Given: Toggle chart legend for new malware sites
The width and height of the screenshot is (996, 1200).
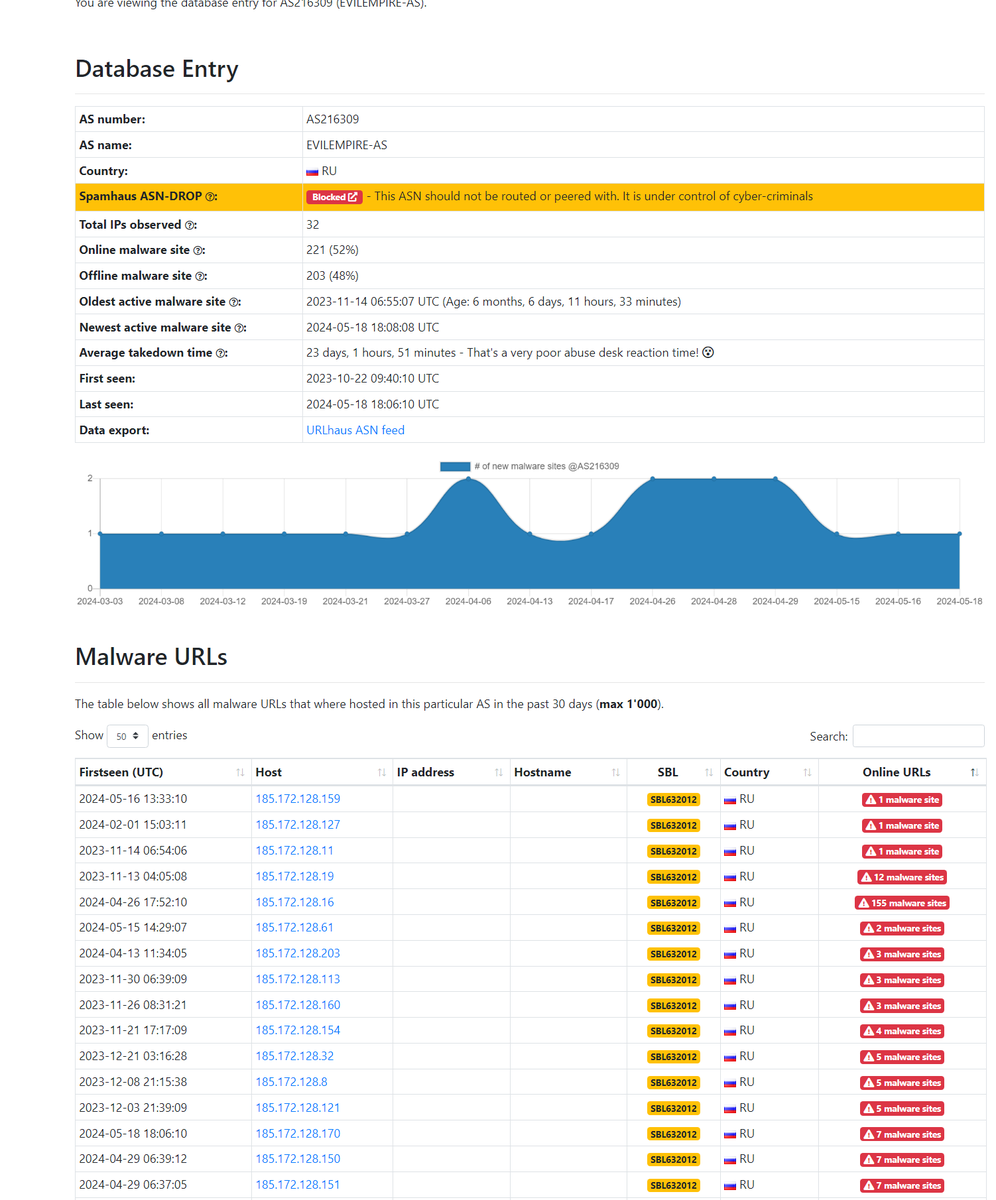Looking at the screenshot, I should click(529, 466).
